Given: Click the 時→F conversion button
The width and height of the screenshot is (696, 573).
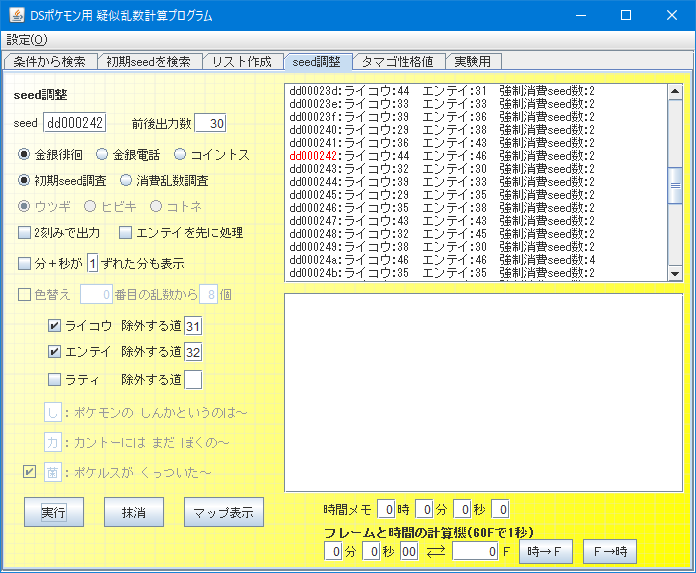Looking at the screenshot, I should (x=546, y=552).
